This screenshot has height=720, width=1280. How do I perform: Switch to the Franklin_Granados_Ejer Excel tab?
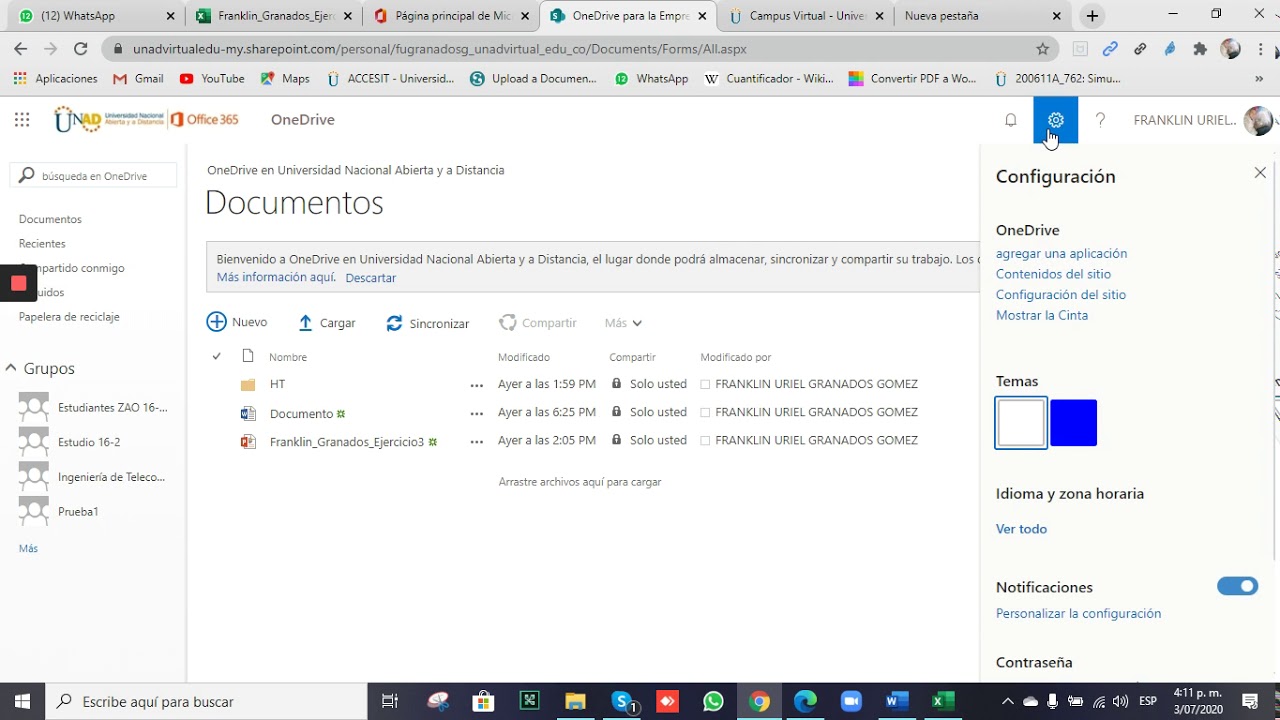[276, 16]
